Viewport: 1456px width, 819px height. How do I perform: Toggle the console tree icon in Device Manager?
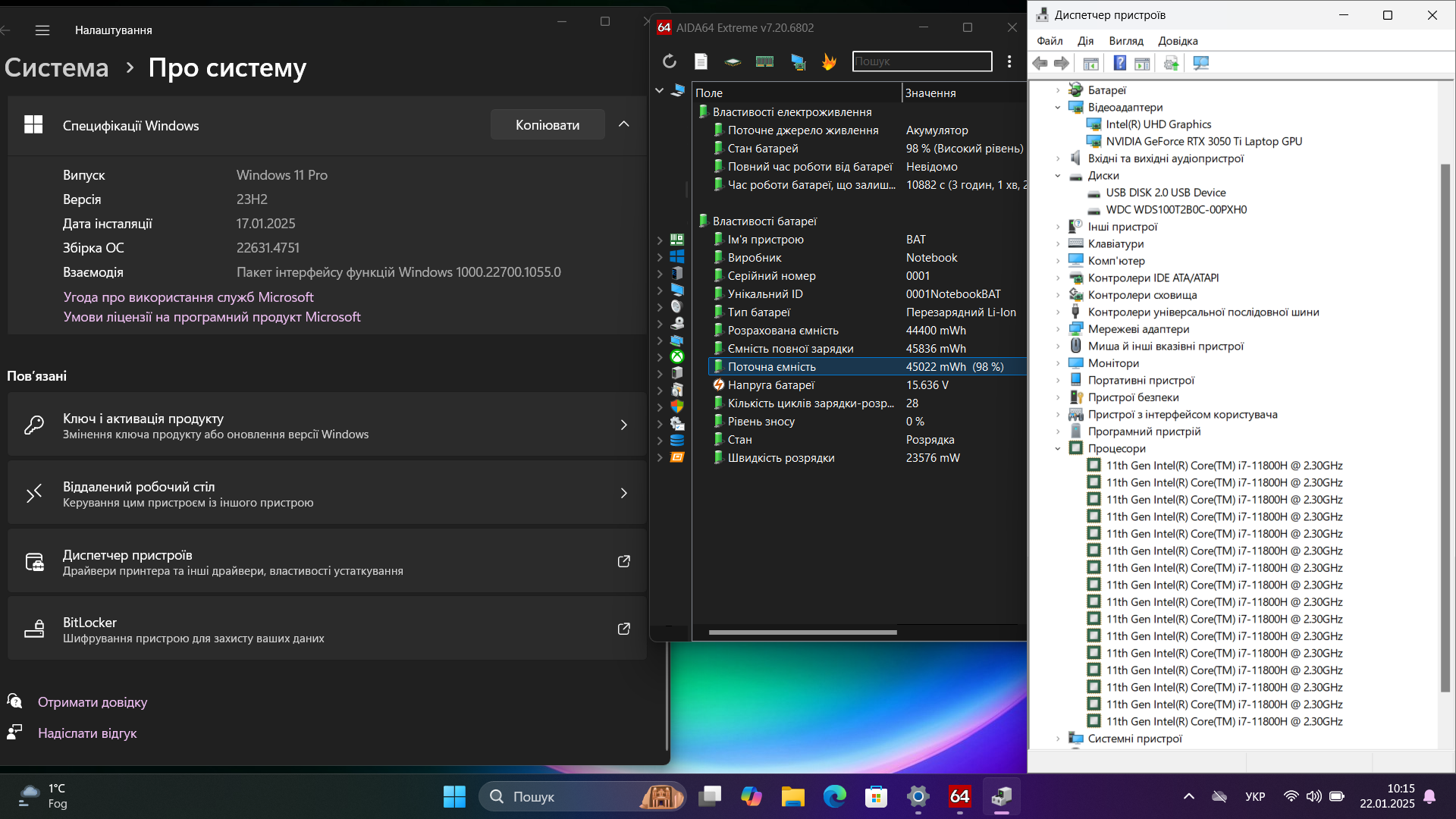coord(1090,64)
